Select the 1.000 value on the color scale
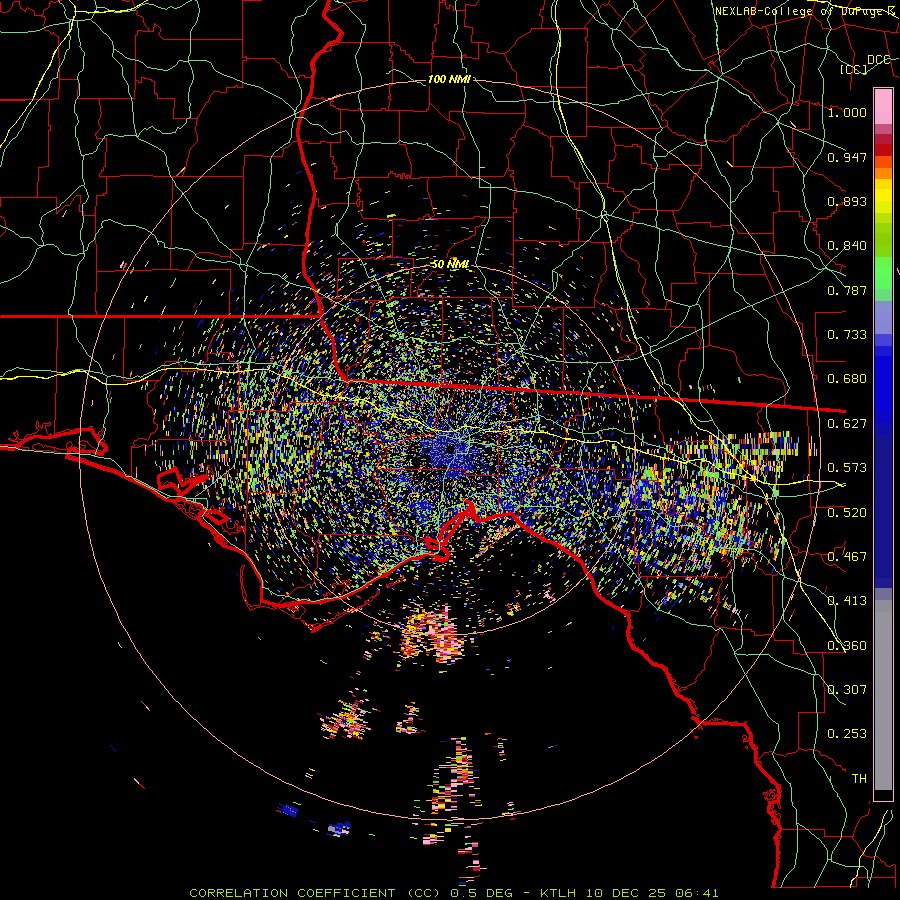The width and height of the screenshot is (900, 900). tap(847, 112)
